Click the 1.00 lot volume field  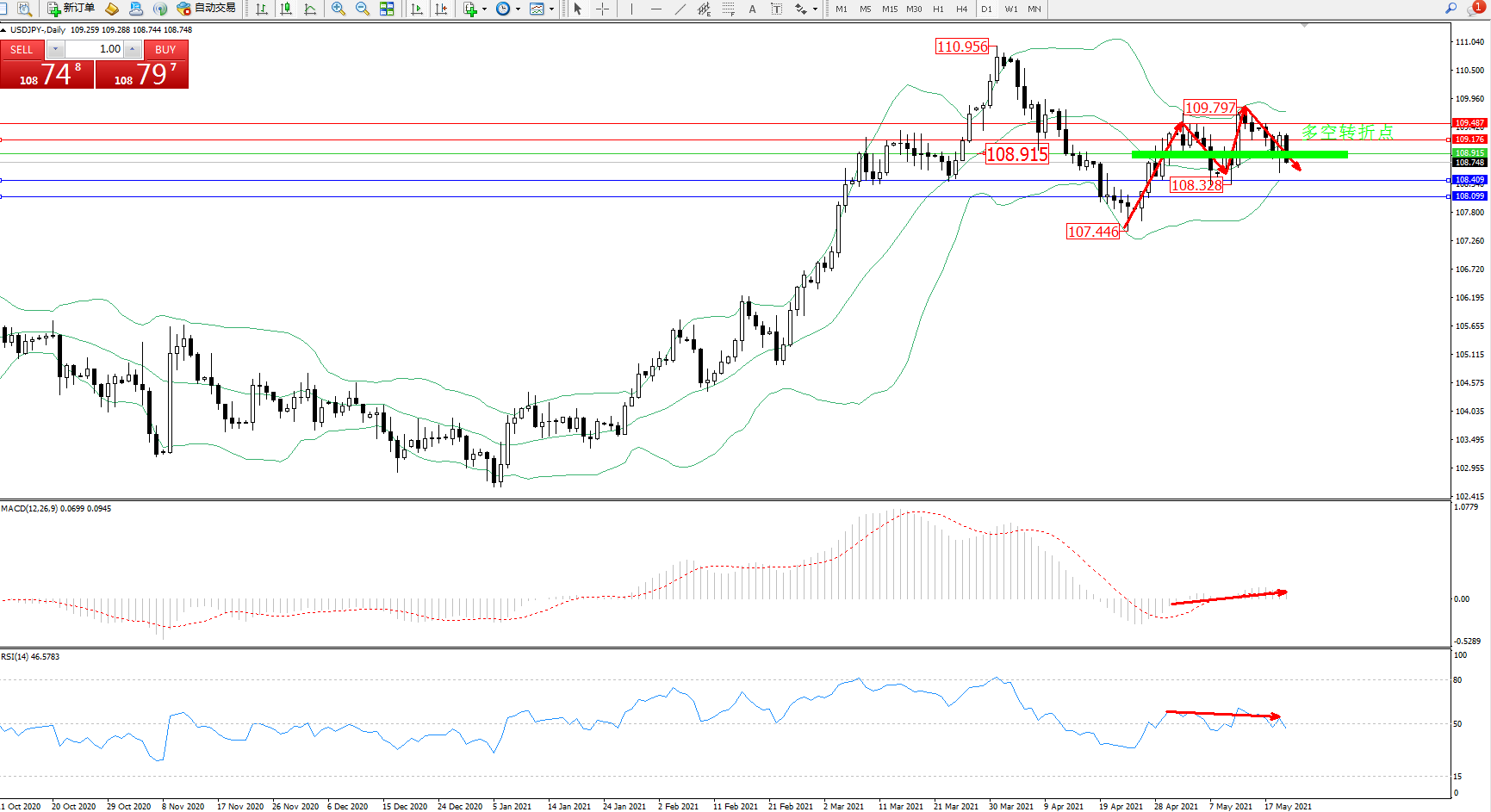click(94, 49)
